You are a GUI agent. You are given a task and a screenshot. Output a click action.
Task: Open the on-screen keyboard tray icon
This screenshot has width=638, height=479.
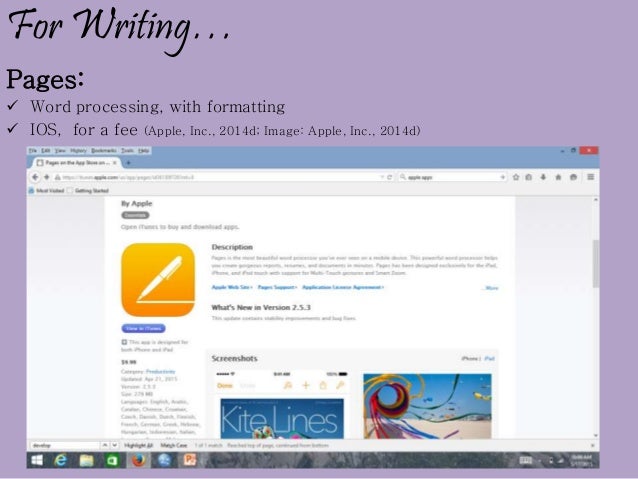pos(525,460)
